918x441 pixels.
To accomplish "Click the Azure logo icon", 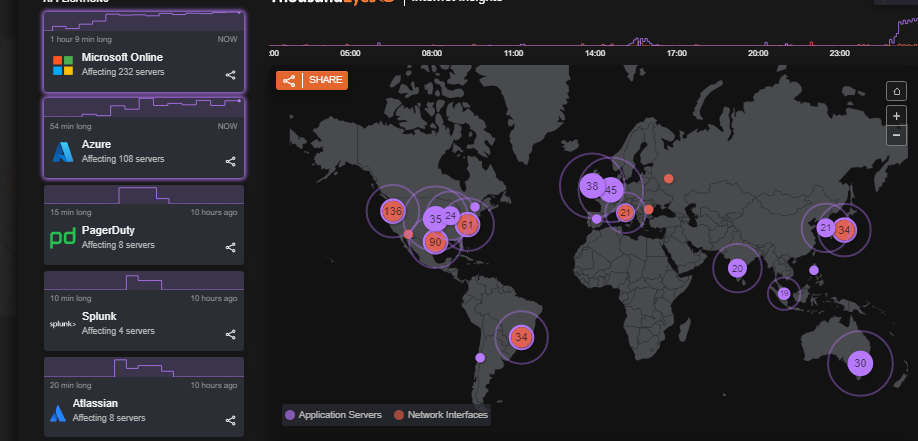I will point(63,152).
